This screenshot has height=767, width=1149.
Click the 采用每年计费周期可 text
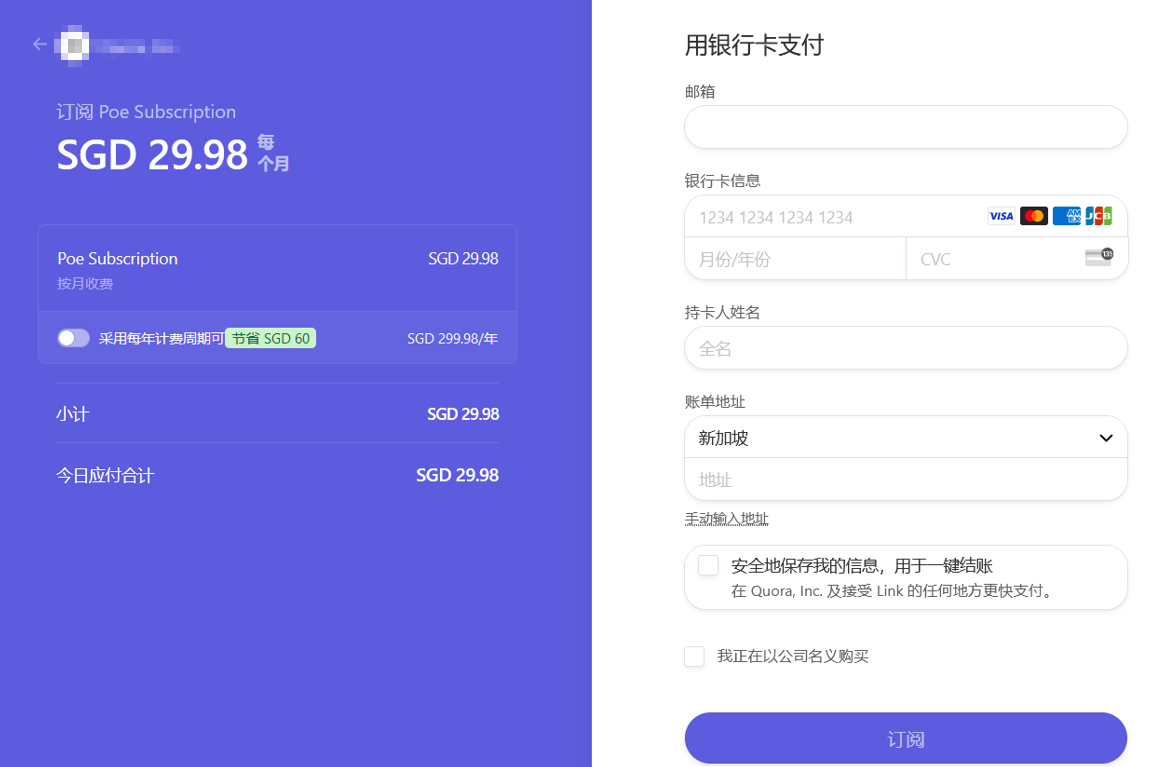click(x=161, y=338)
